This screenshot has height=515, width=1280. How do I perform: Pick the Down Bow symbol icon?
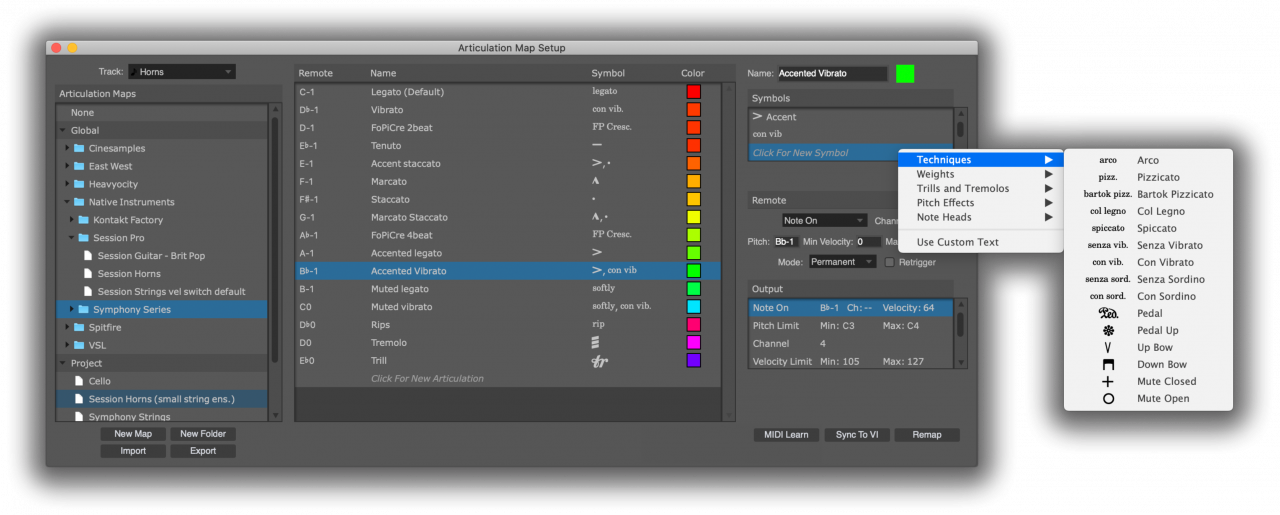click(1107, 364)
